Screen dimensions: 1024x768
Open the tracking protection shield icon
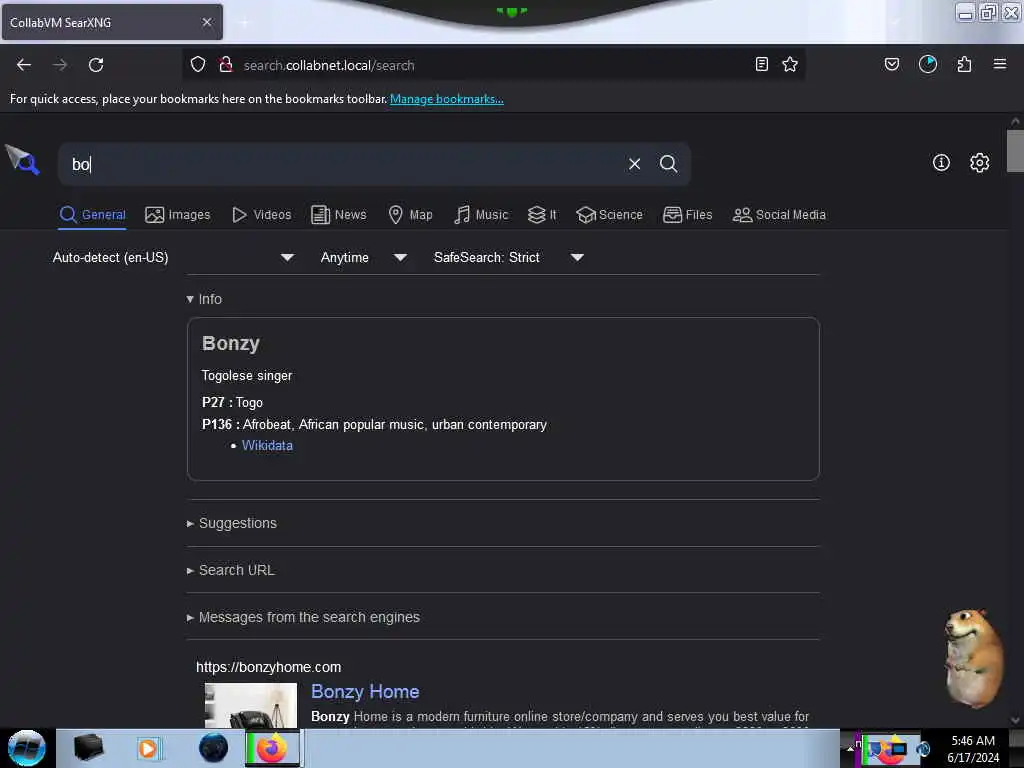(x=198, y=65)
